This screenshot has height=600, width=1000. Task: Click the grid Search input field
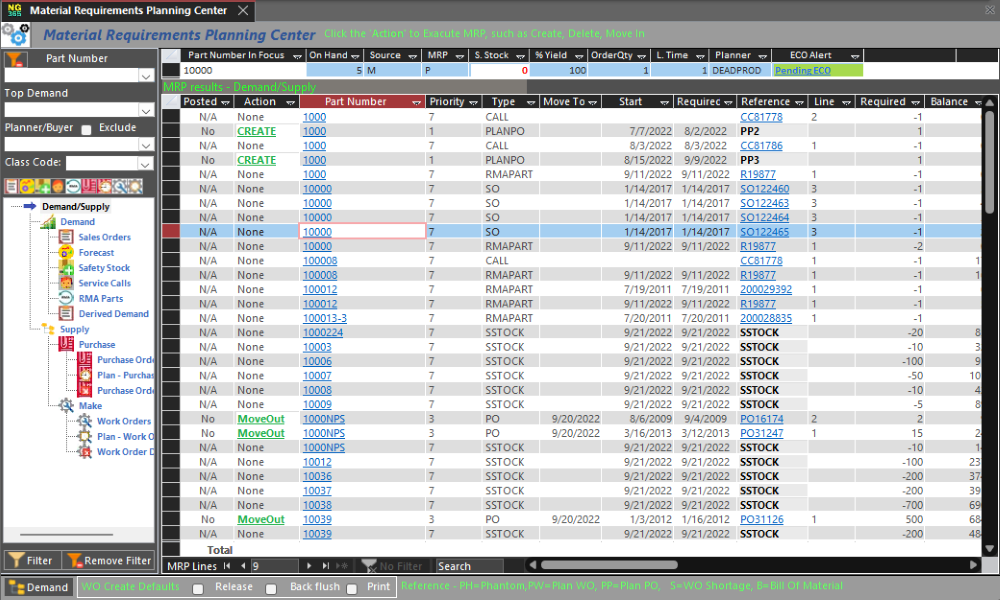point(469,566)
